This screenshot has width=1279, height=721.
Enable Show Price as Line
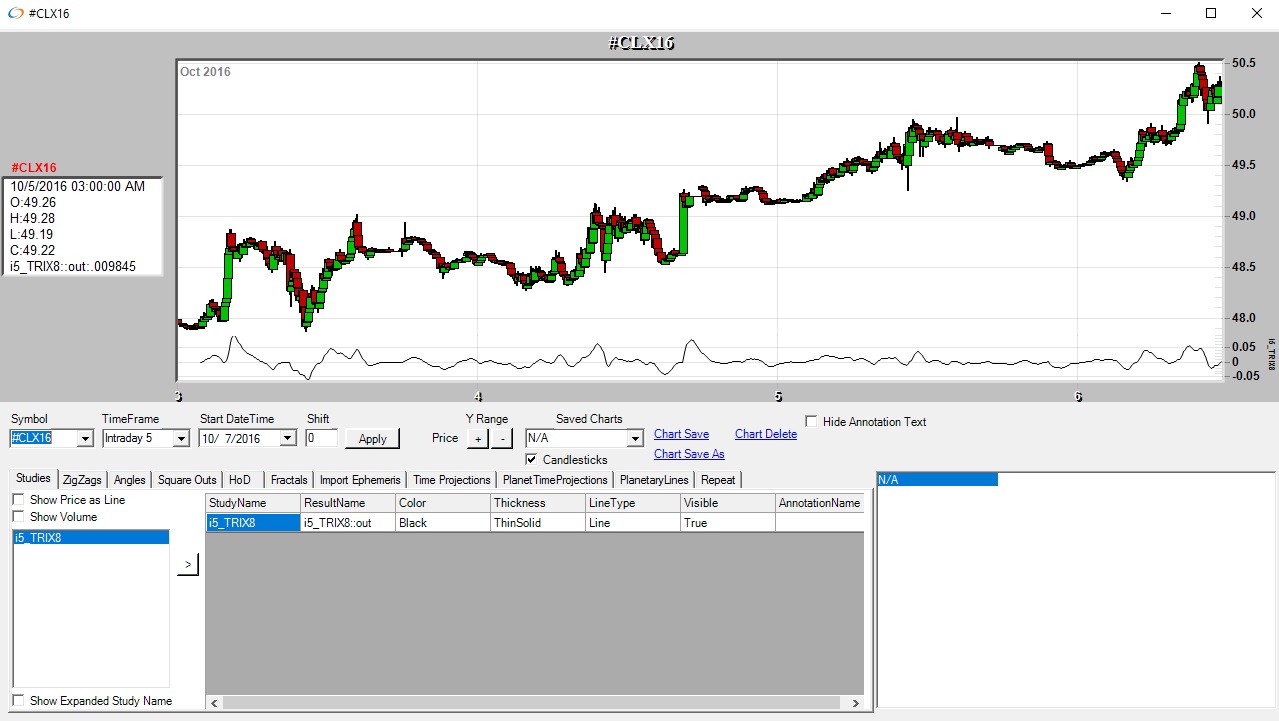(19, 500)
